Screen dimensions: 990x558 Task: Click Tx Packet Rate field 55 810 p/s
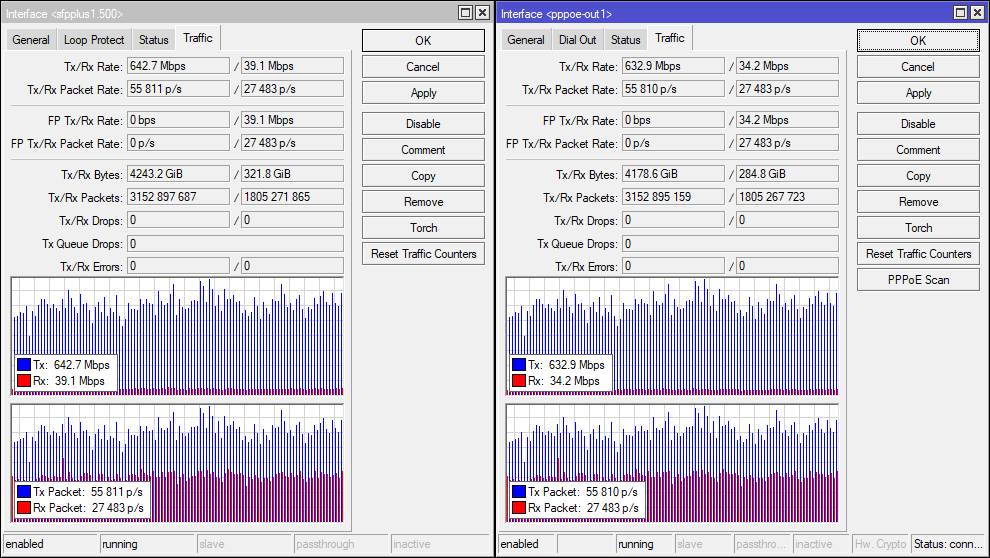(x=674, y=89)
